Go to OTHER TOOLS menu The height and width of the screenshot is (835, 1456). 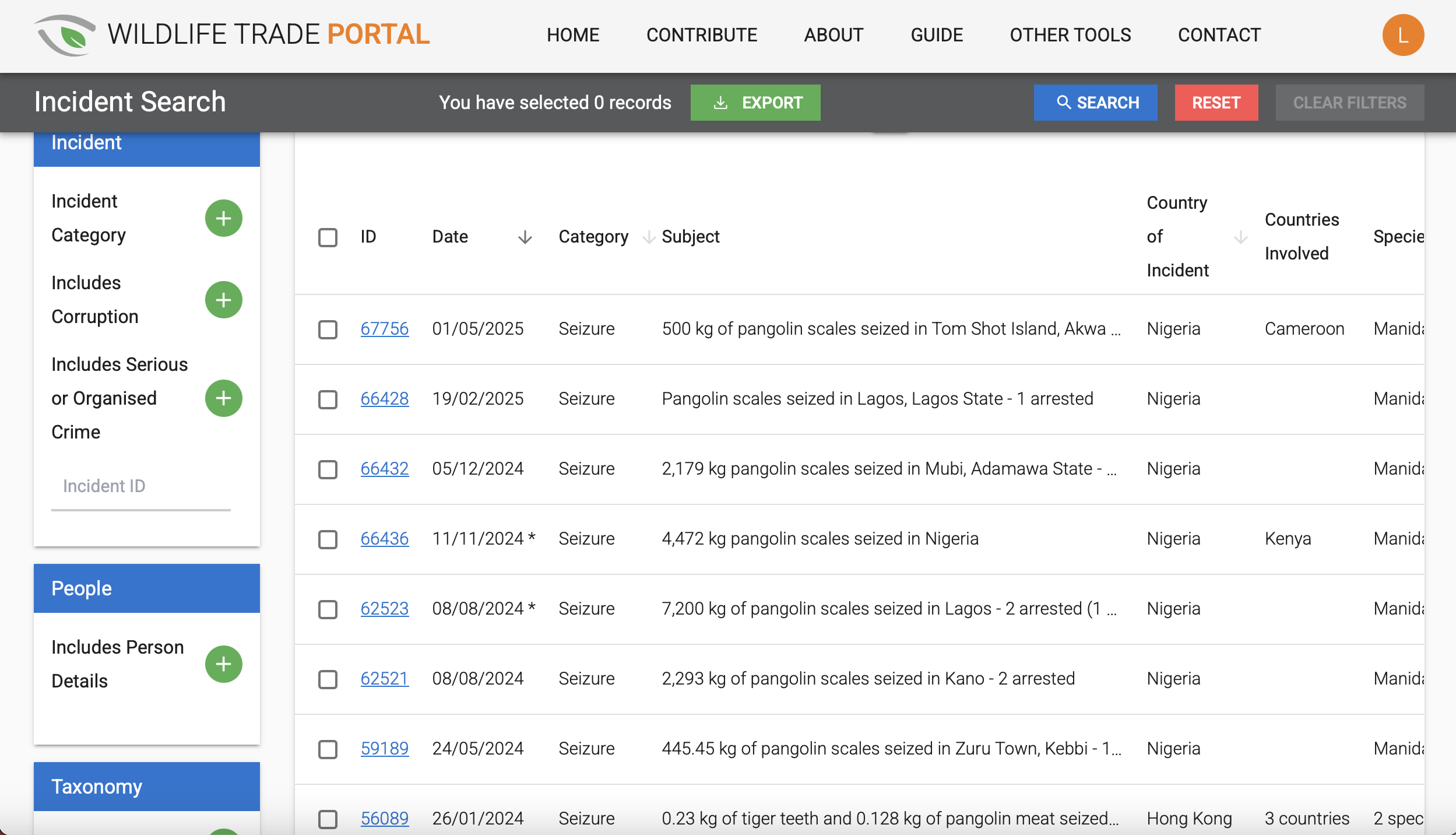pyautogui.click(x=1070, y=35)
